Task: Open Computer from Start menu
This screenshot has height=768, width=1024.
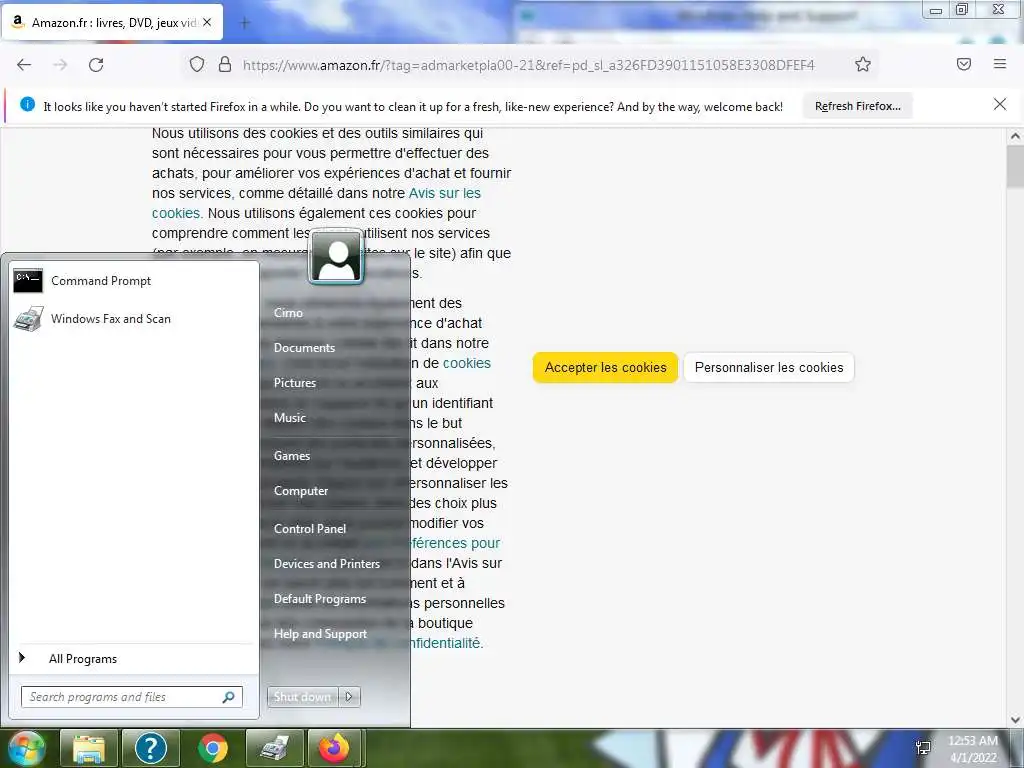Action: pos(300,490)
